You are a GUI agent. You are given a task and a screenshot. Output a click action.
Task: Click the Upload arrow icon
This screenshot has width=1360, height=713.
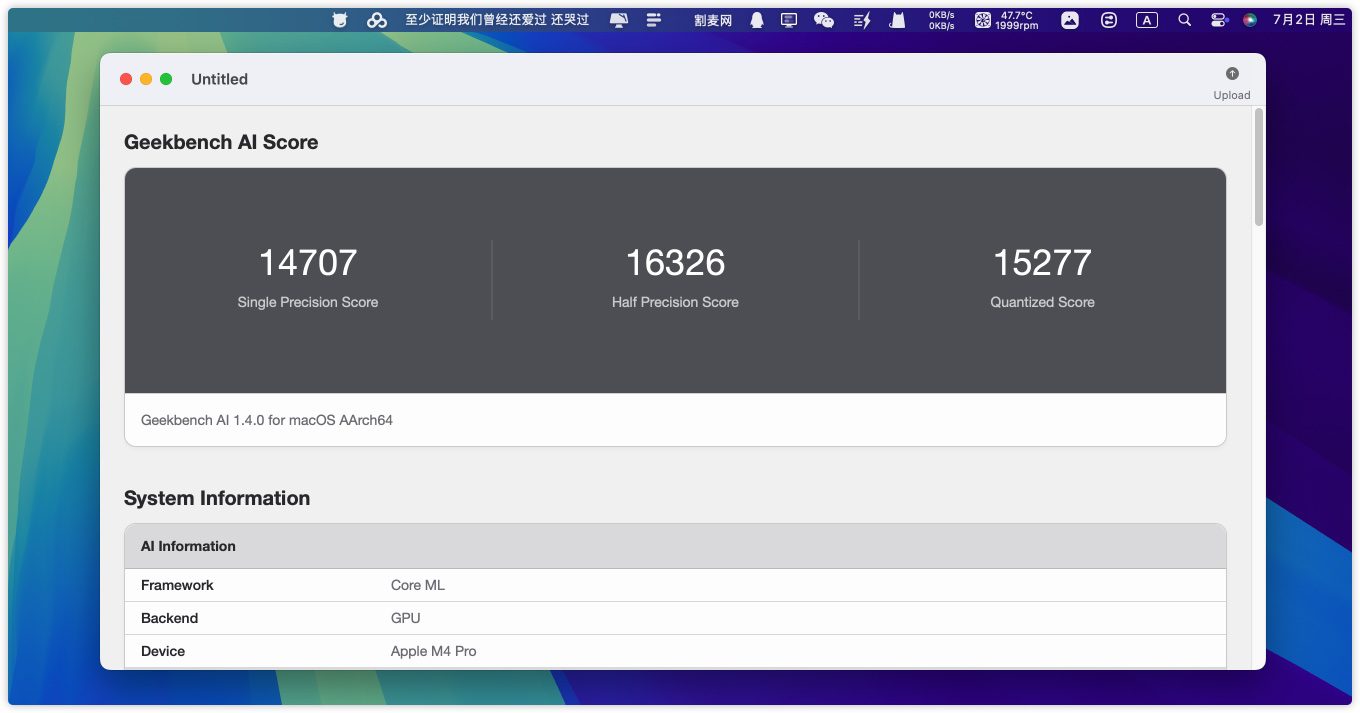click(x=1232, y=74)
